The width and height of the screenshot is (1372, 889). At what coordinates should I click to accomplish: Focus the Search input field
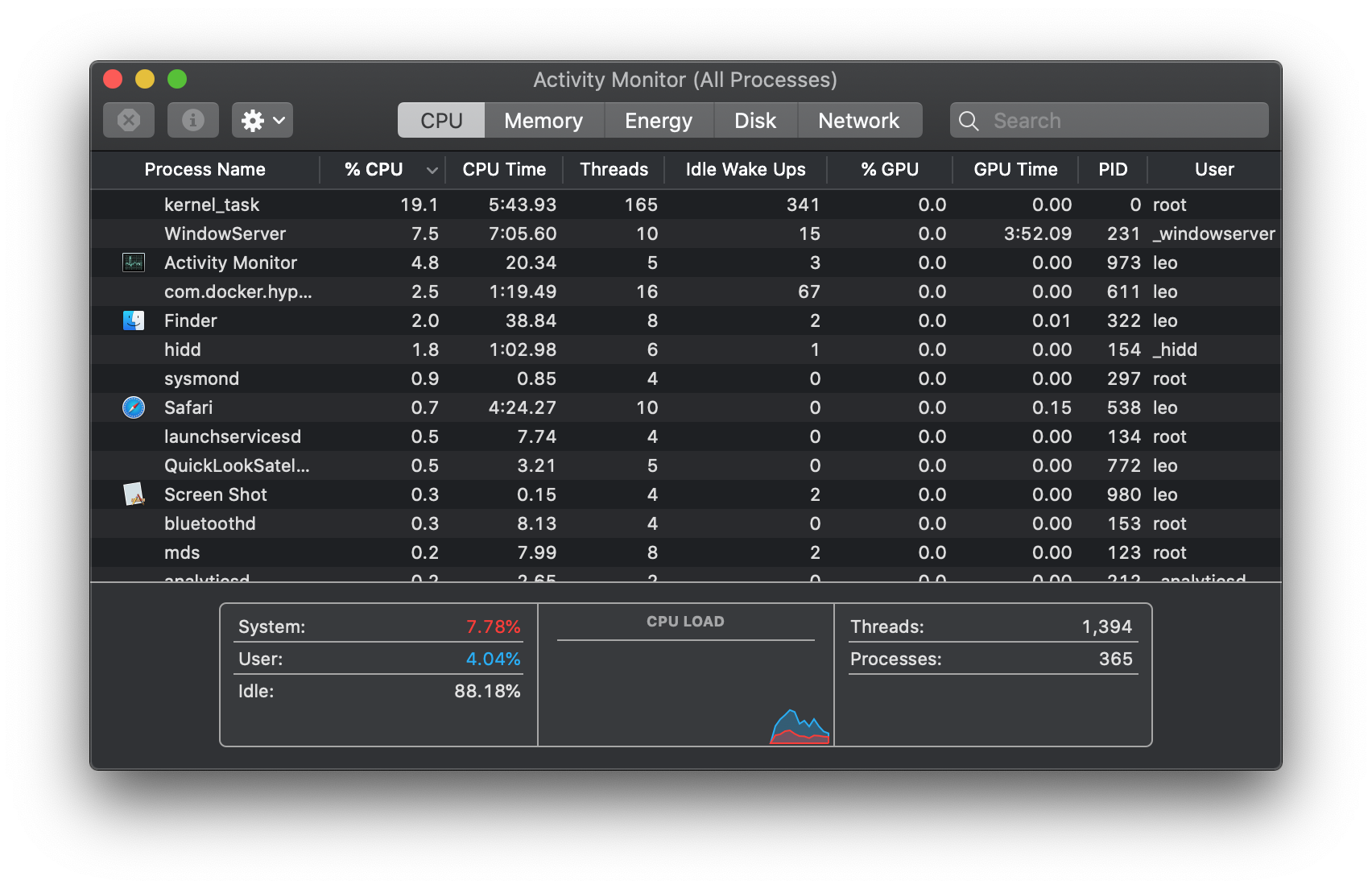[1110, 120]
